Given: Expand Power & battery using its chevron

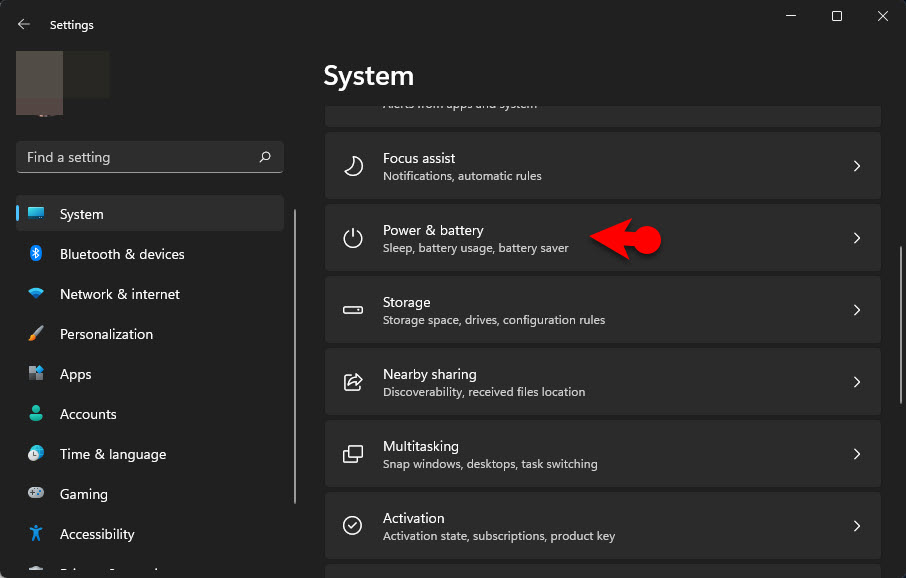Looking at the screenshot, I should pos(856,238).
